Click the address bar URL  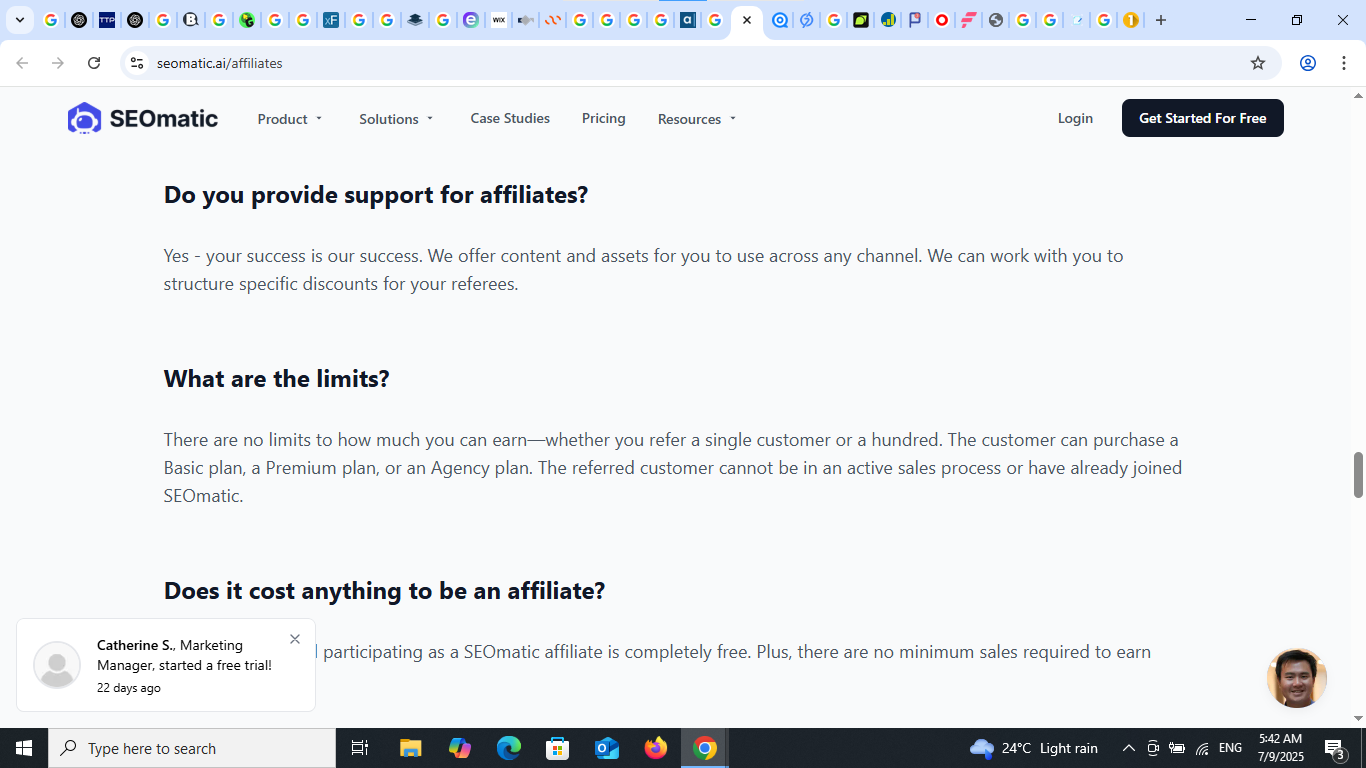220,63
